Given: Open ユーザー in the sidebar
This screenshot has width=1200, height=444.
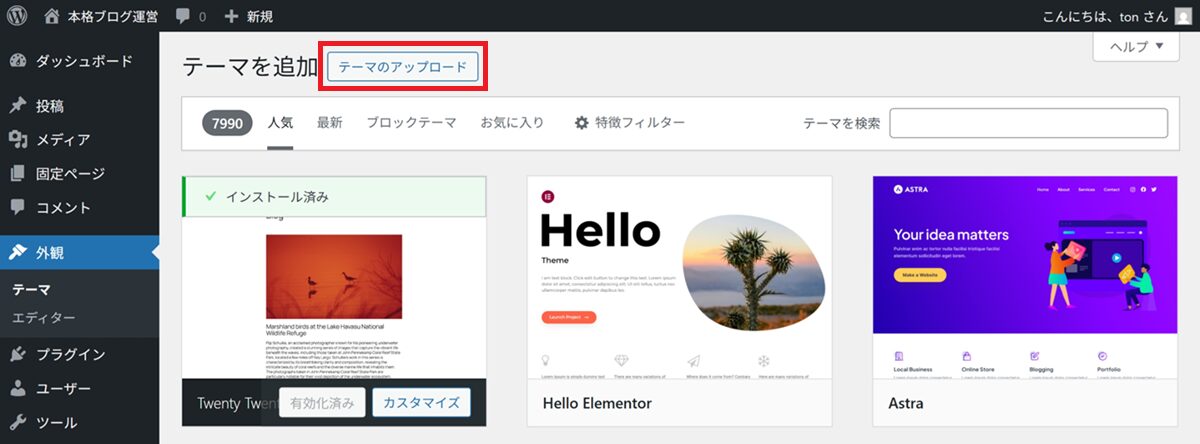Looking at the screenshot, I should [x=63, y=388].
